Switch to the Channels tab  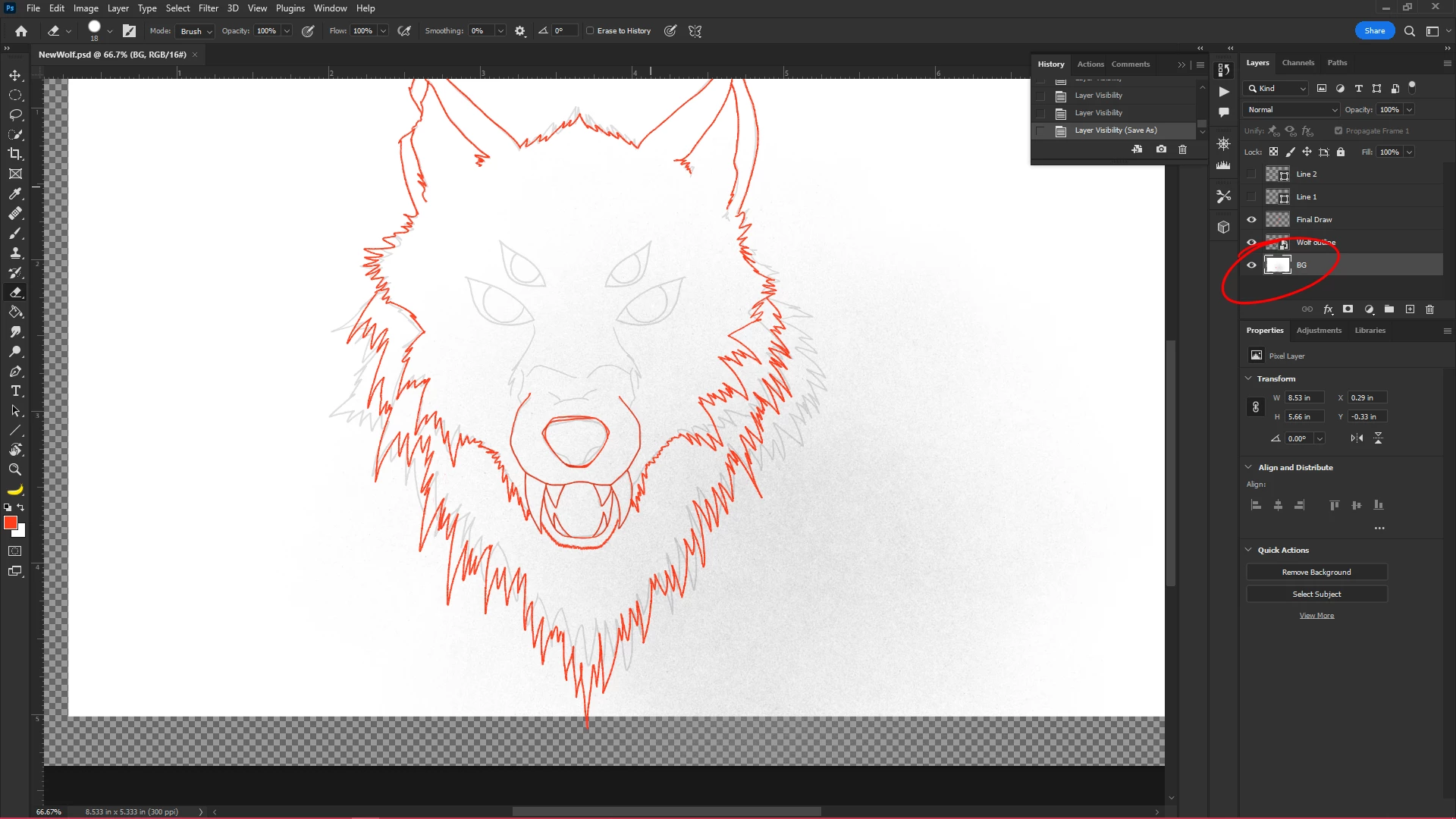click(x=1298, y=63)
